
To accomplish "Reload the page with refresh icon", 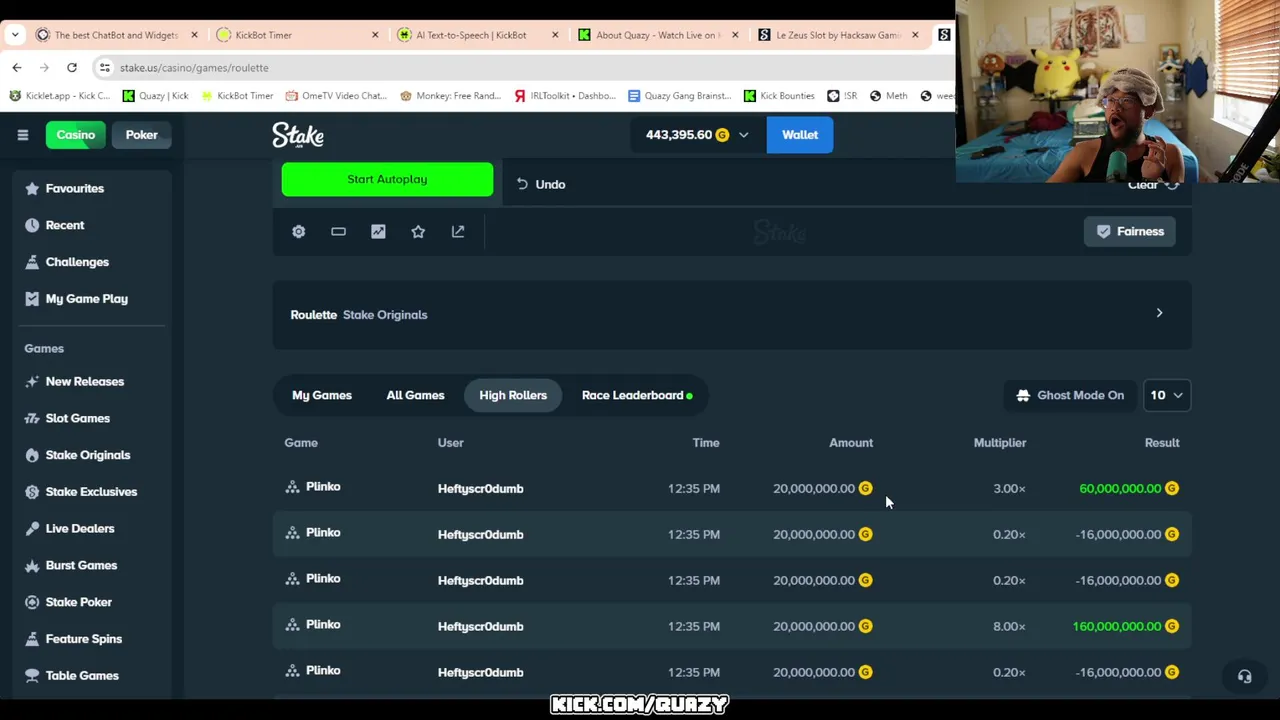I will pos(72,67).
